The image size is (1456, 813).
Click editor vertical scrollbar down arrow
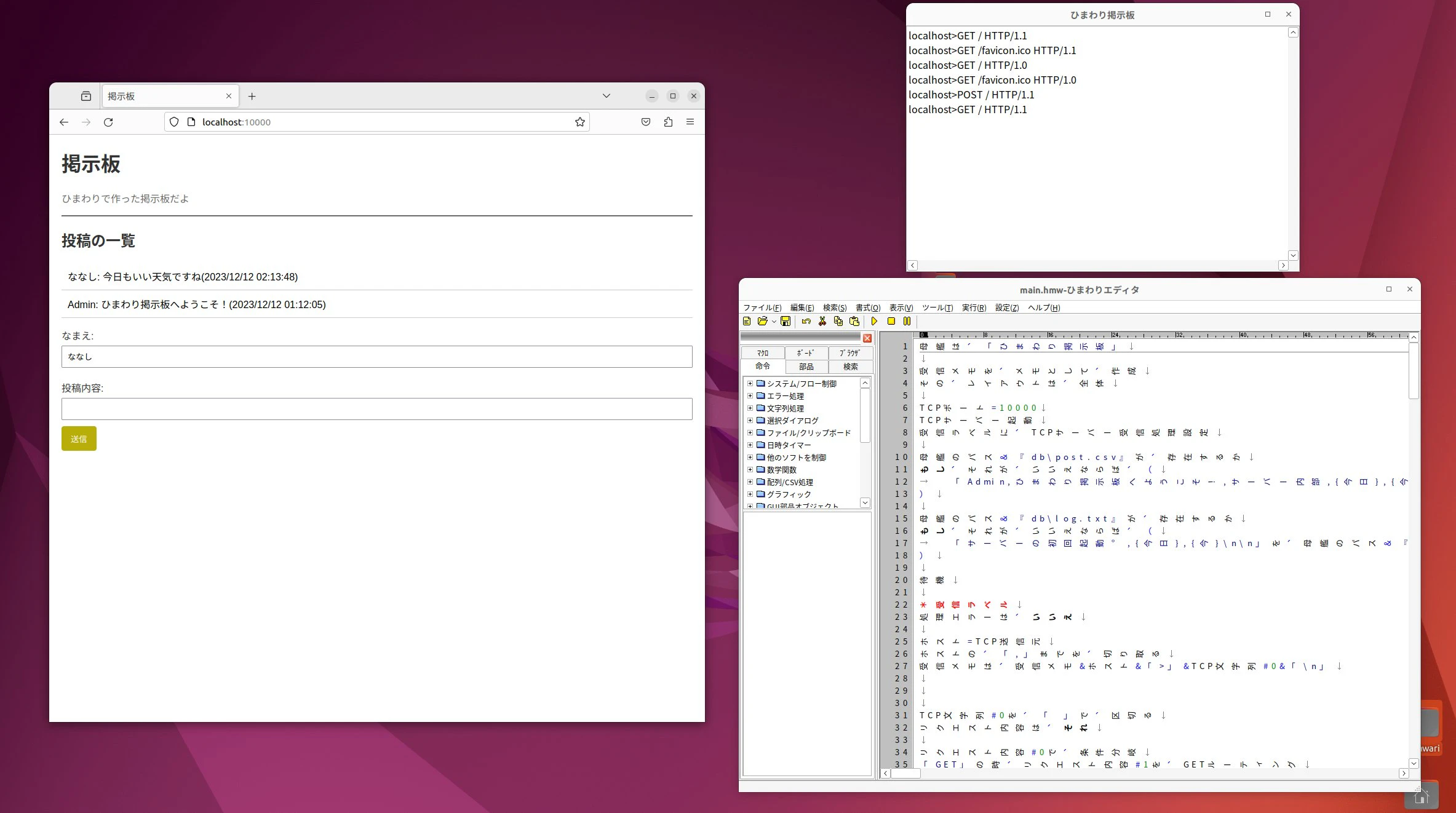[x=1414, y=763]
